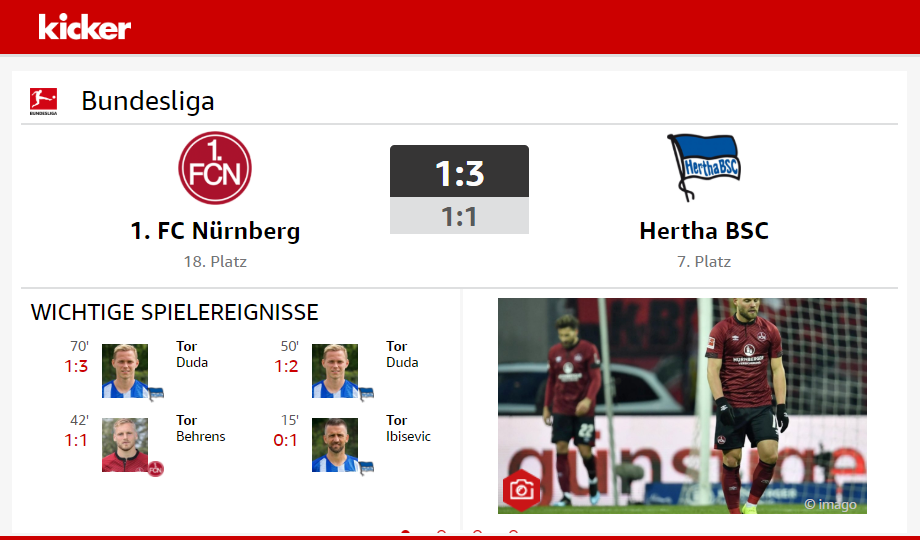Click Behrens' portrait at 42' goal

click(x=125, y=445)
